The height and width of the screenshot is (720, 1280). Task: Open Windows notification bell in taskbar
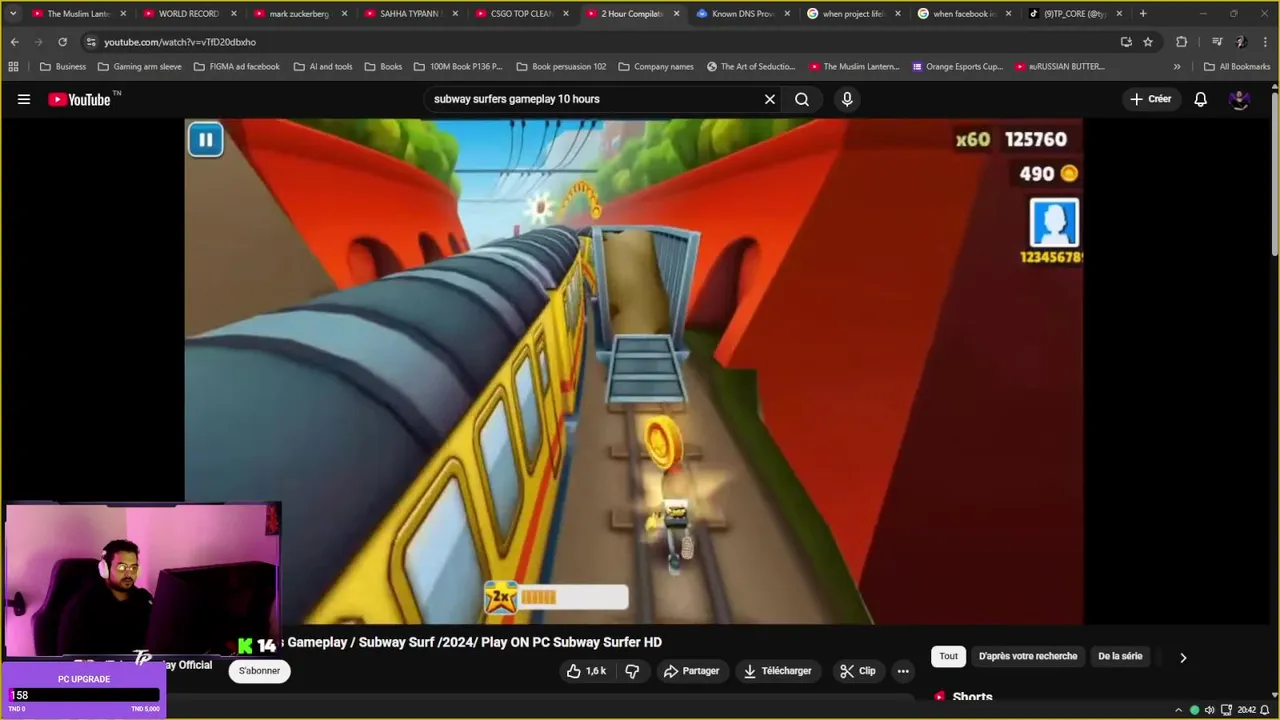tap(1264, 710)
